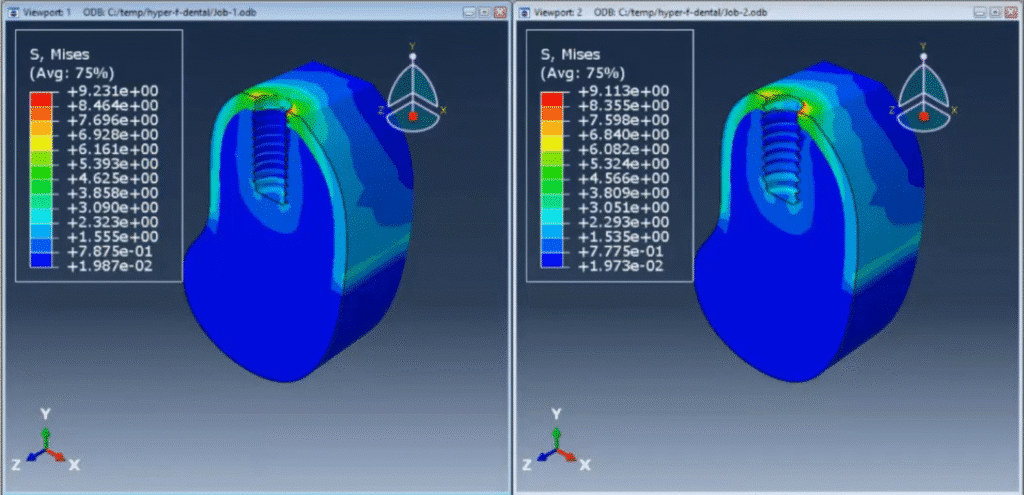This screenshot has width=1024, height=495.
Task: Select the Viewport 2 title bar with Job-2.odb
Action: pyautogui.click(x=767, y=12)
